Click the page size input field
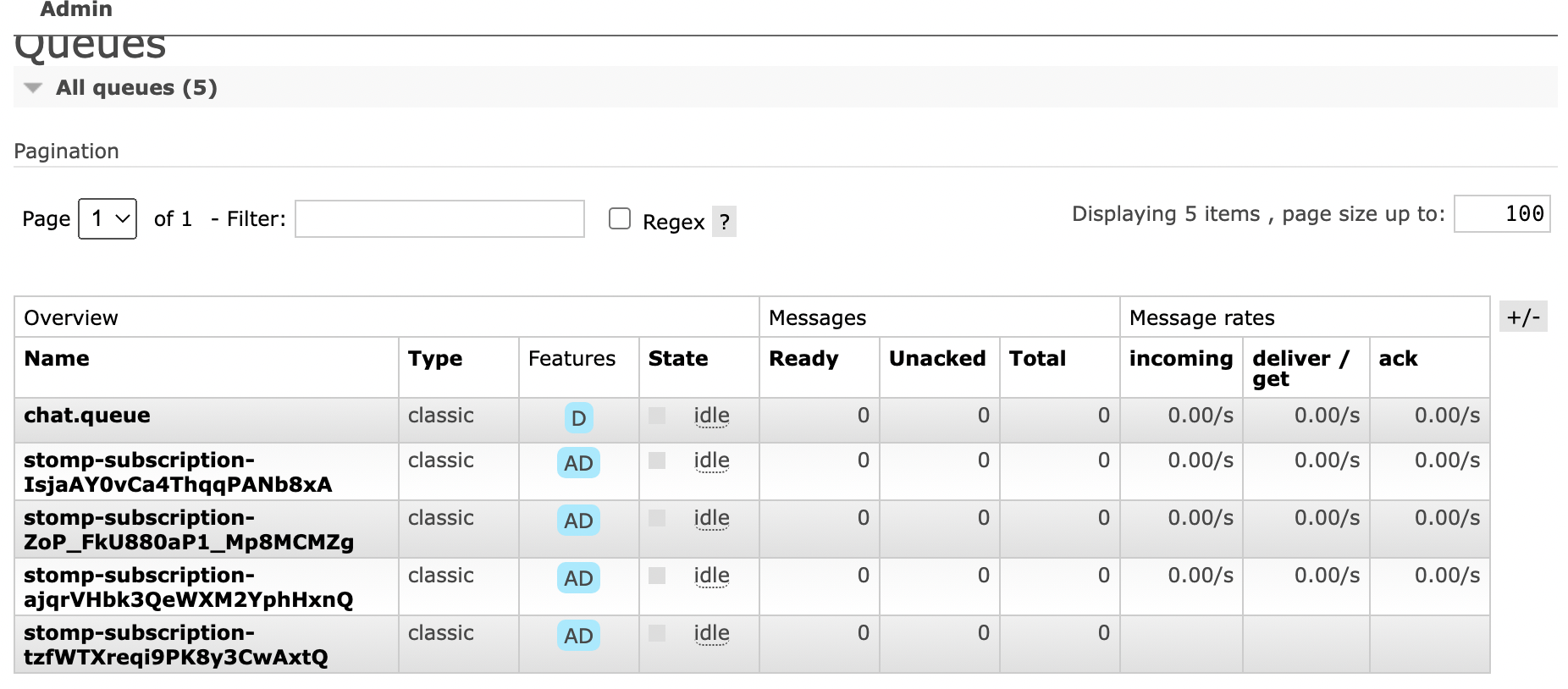 pyautogui.click(x=1502, y=213)
